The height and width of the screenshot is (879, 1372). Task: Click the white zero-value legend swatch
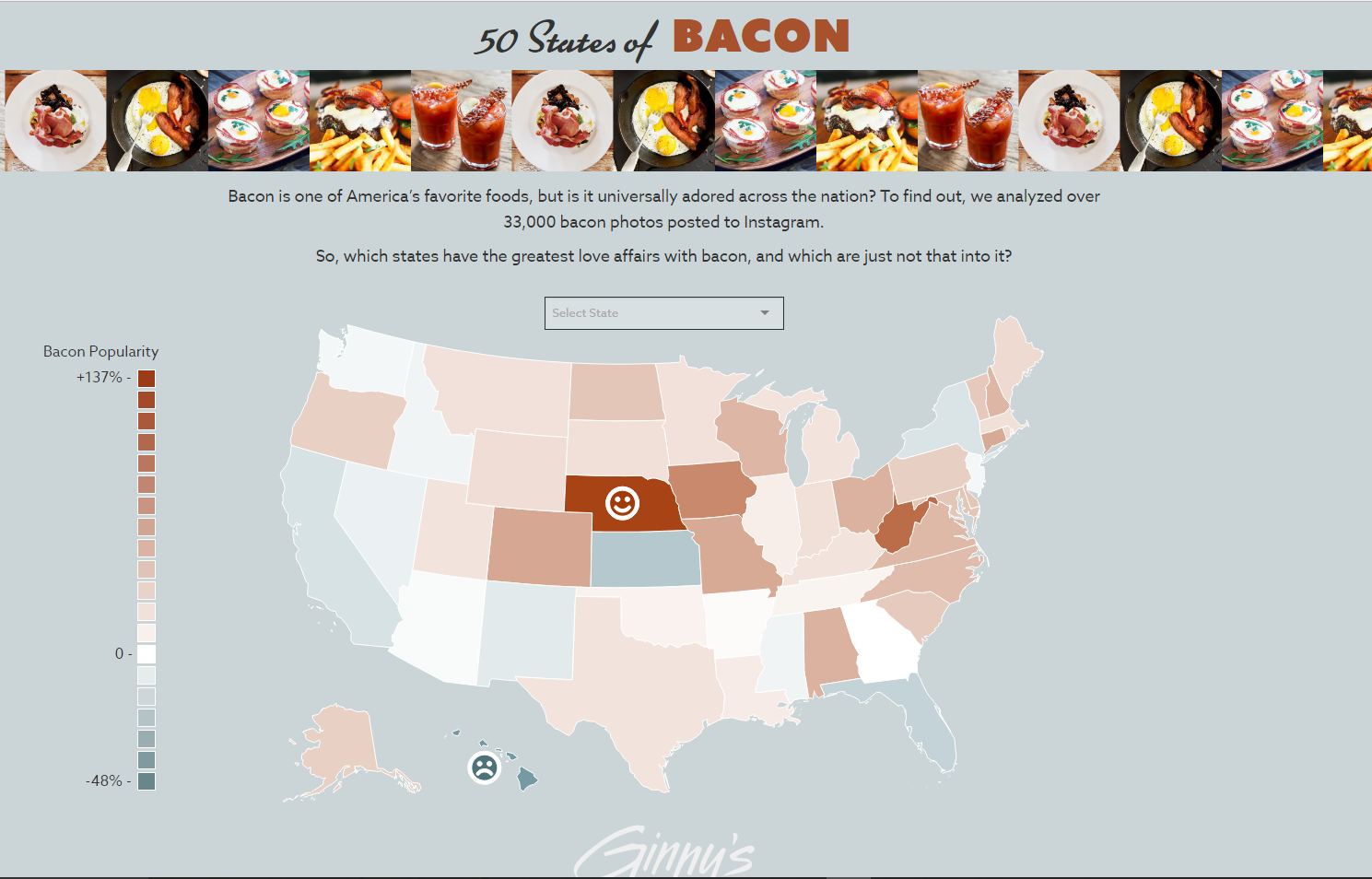147,654
